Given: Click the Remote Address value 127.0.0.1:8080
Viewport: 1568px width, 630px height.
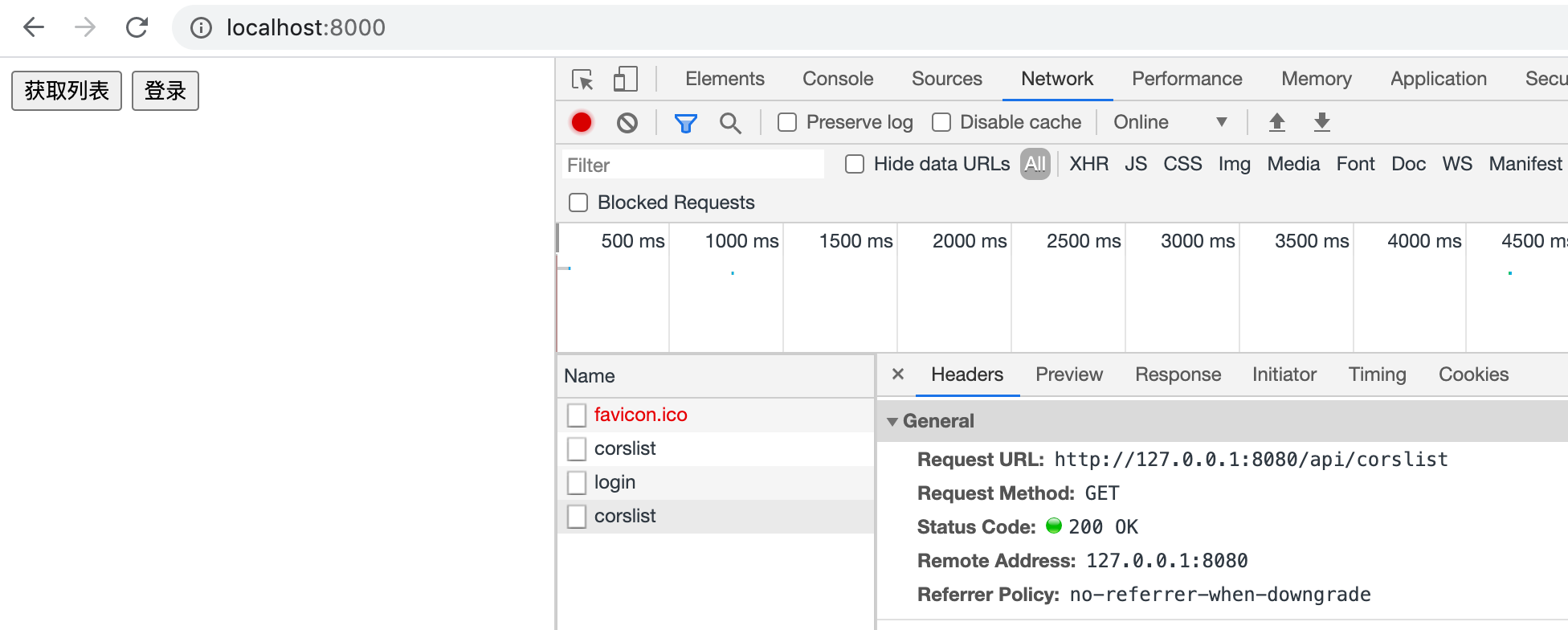Looking at the screenshot, I should (x=1166, y=561).
